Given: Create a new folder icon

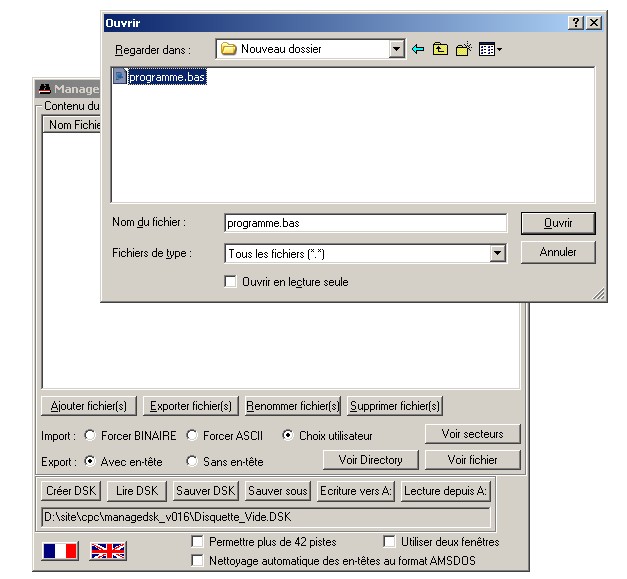Looking at the screenshot, I should [464, 49].
